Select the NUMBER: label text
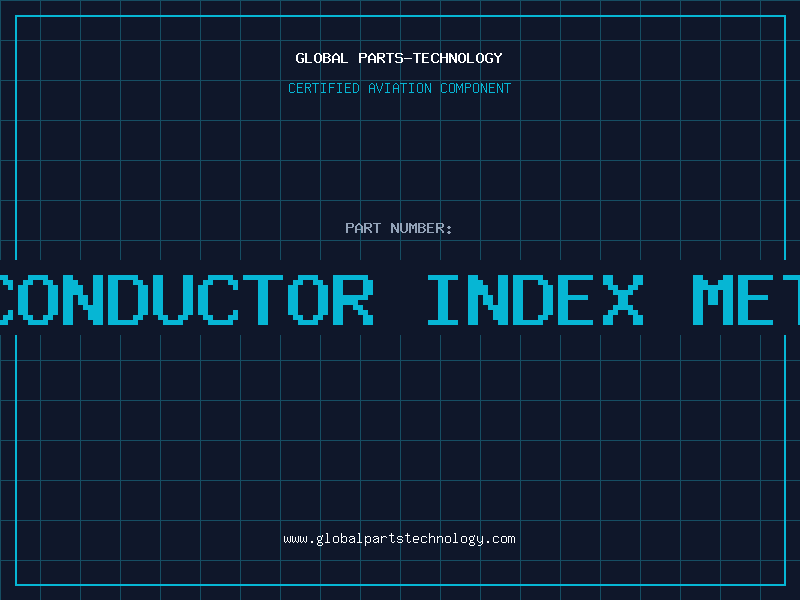The height and width of the screenshot is (600, 800). (421, 228)
